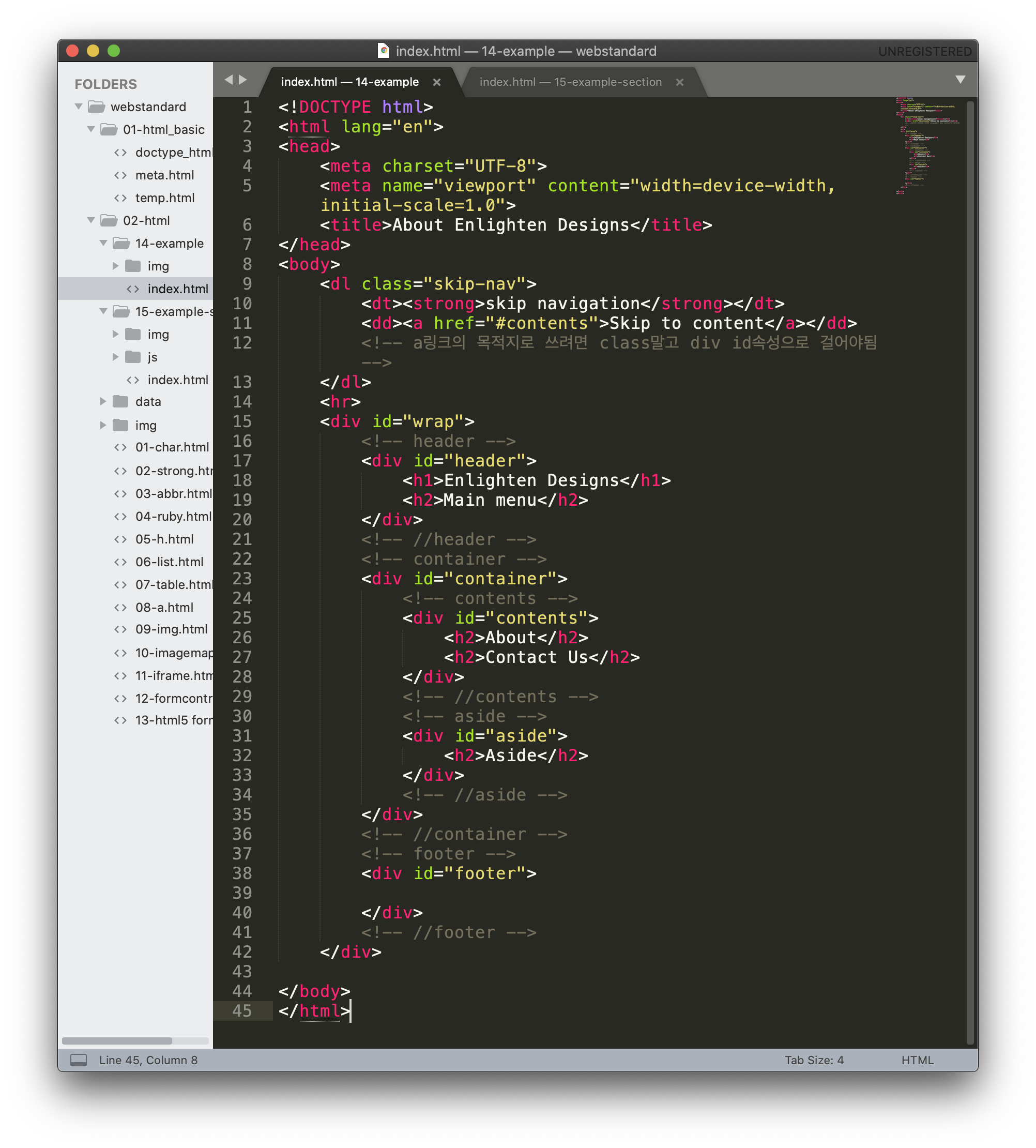This screenshot has width=1036, height=1148.
Task: Expand the data folder
Action: pos(103,401)
